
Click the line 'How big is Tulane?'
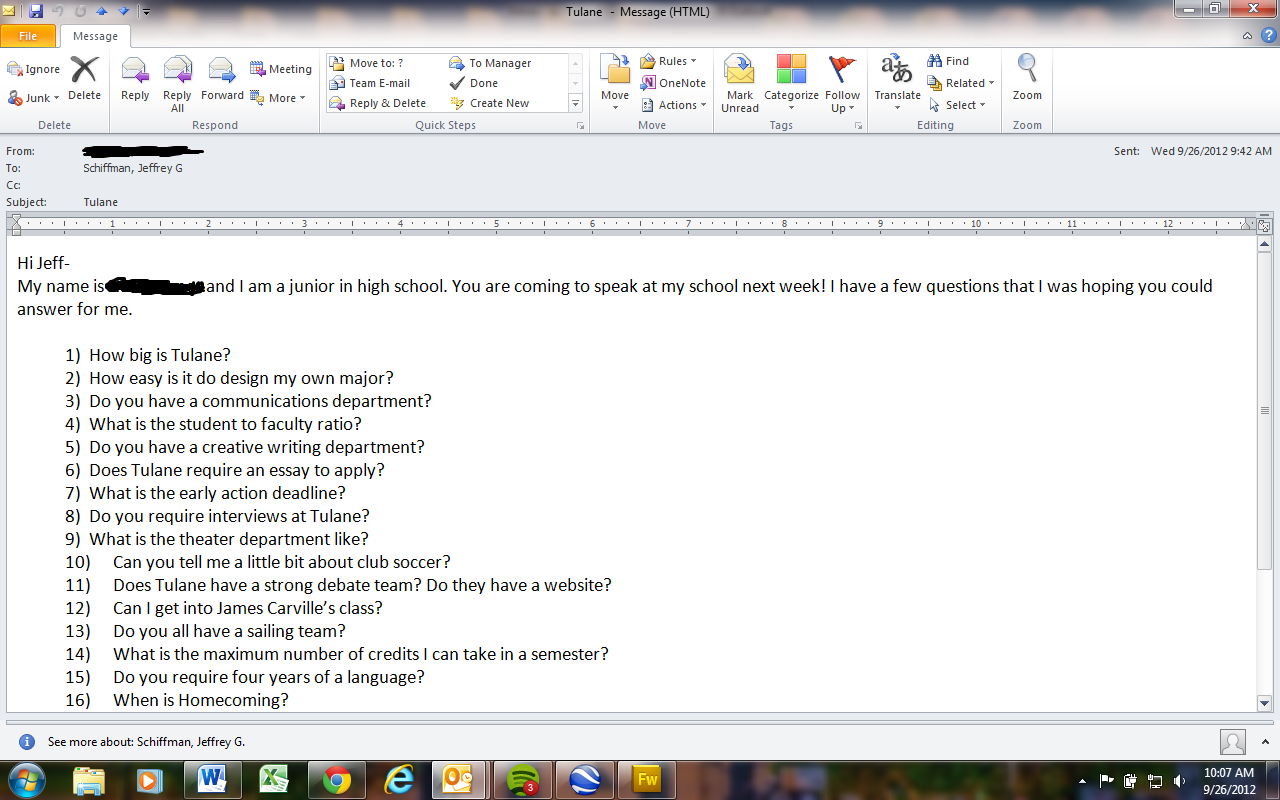(x=160, y=355)
